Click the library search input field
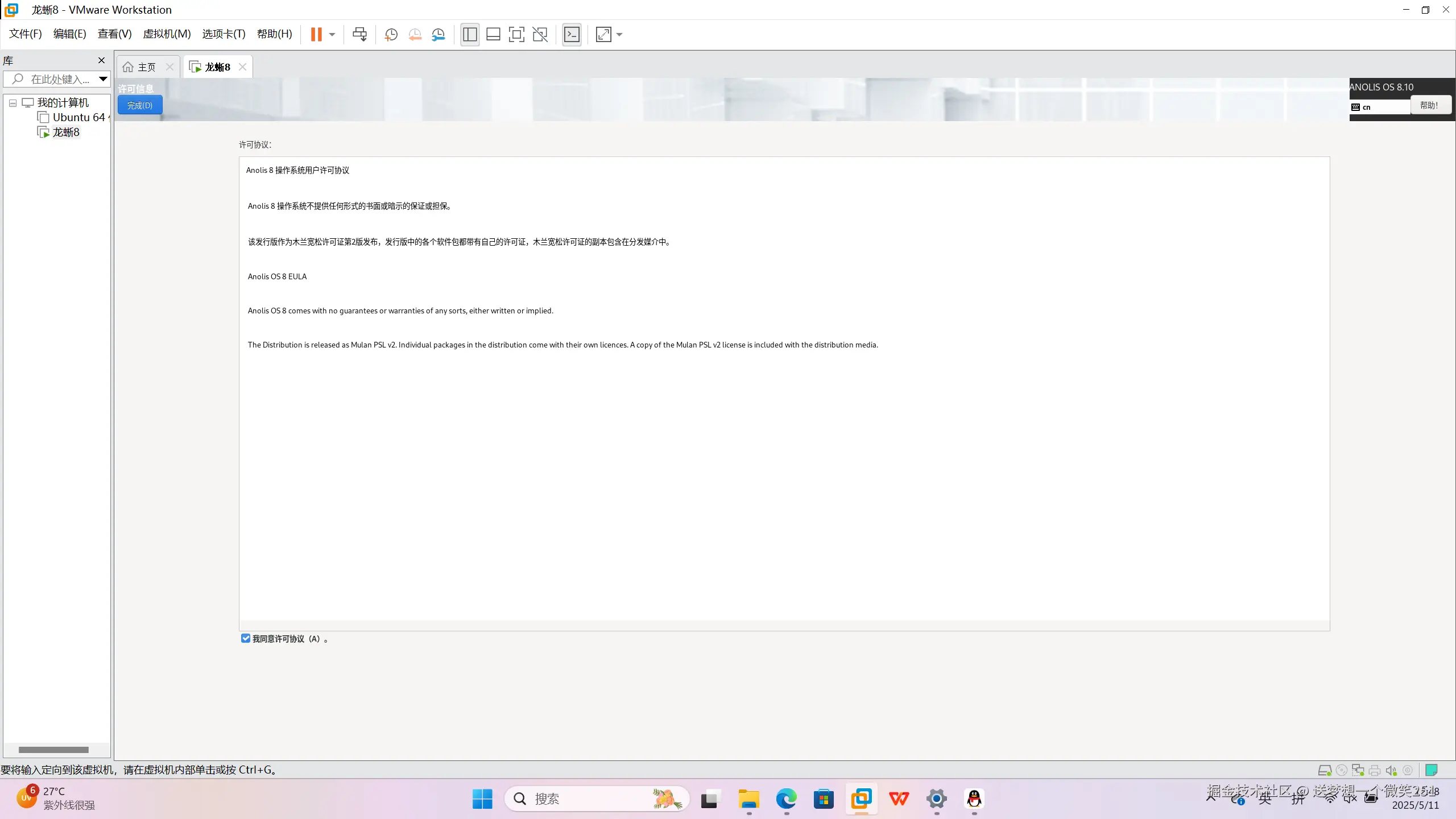This screenshot has height=819, width=1456. point(60,79)
